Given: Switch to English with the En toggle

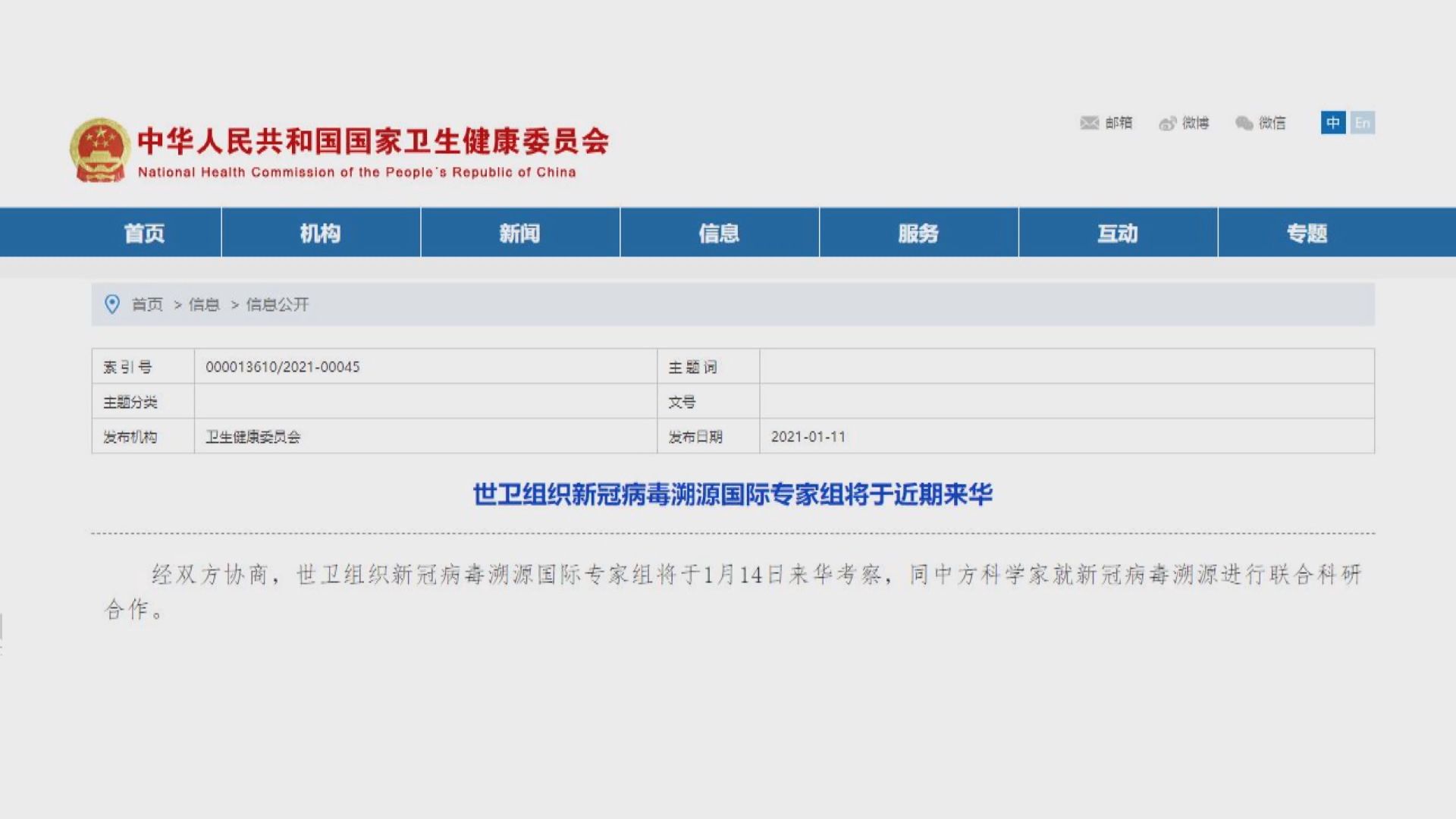Looking at the screenshot, I should [1362, 123].
